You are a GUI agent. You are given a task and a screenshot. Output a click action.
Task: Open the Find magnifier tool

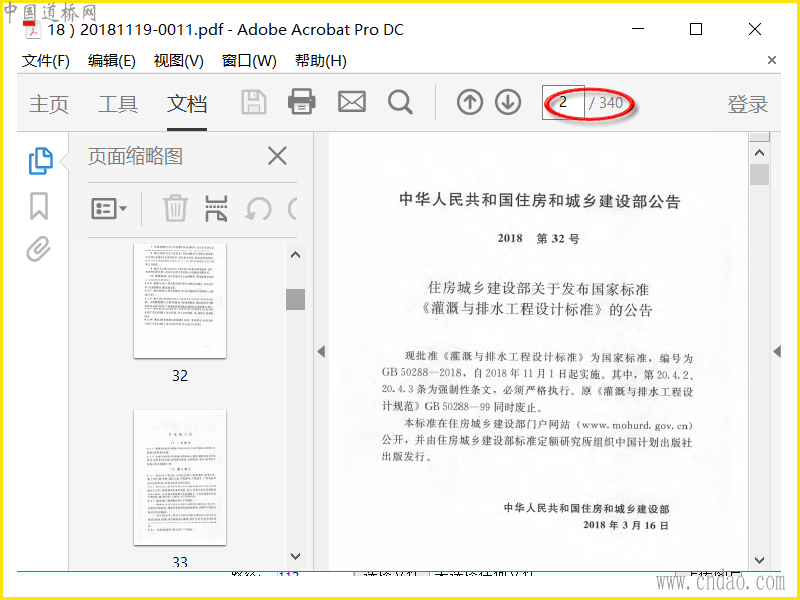[x=401, y=102]
